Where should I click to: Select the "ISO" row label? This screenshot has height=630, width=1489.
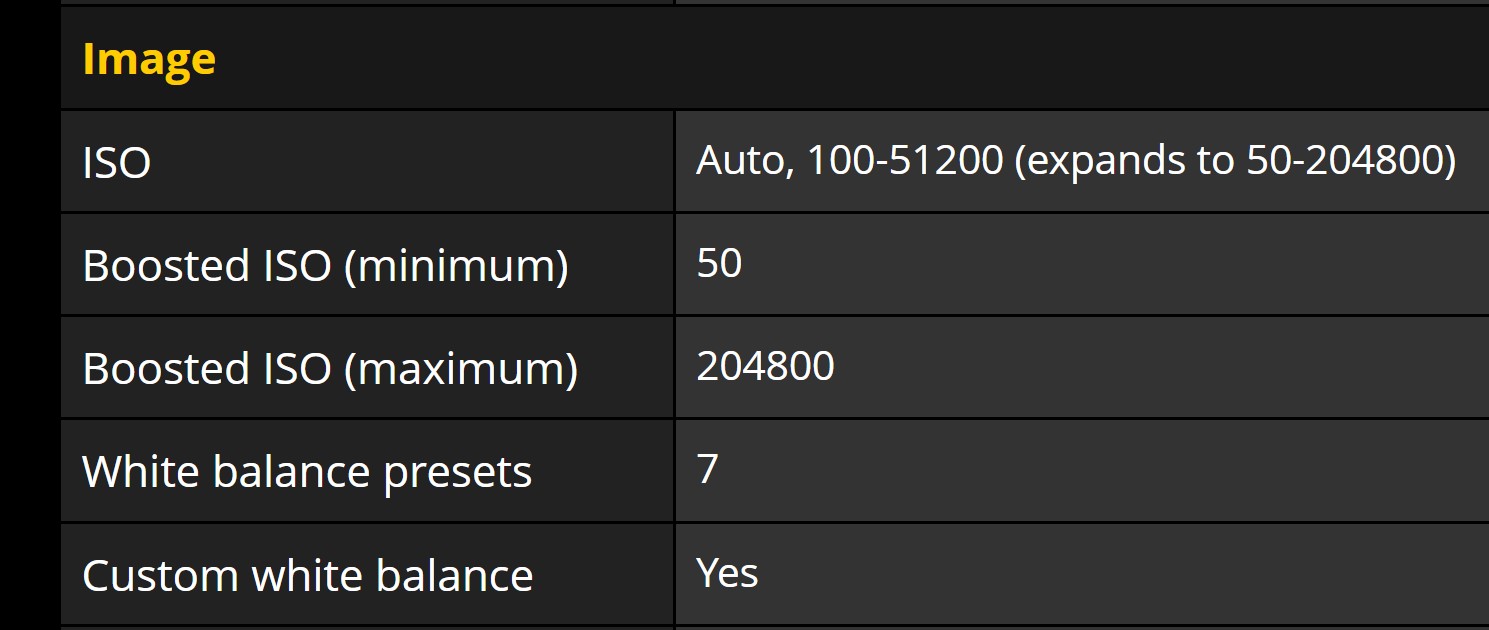[116, 162]
